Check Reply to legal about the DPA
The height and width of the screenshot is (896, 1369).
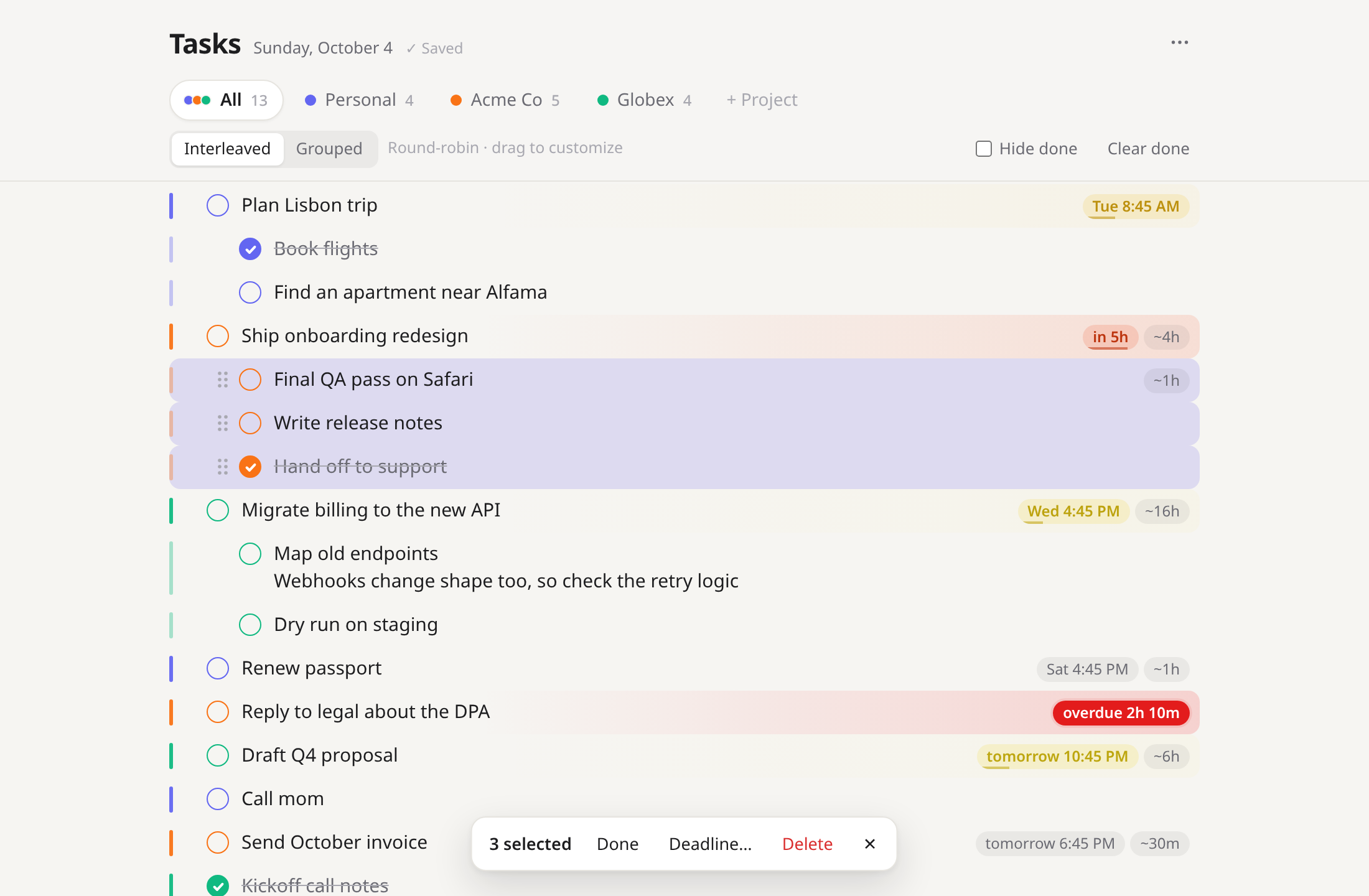[x=218, y=712]
